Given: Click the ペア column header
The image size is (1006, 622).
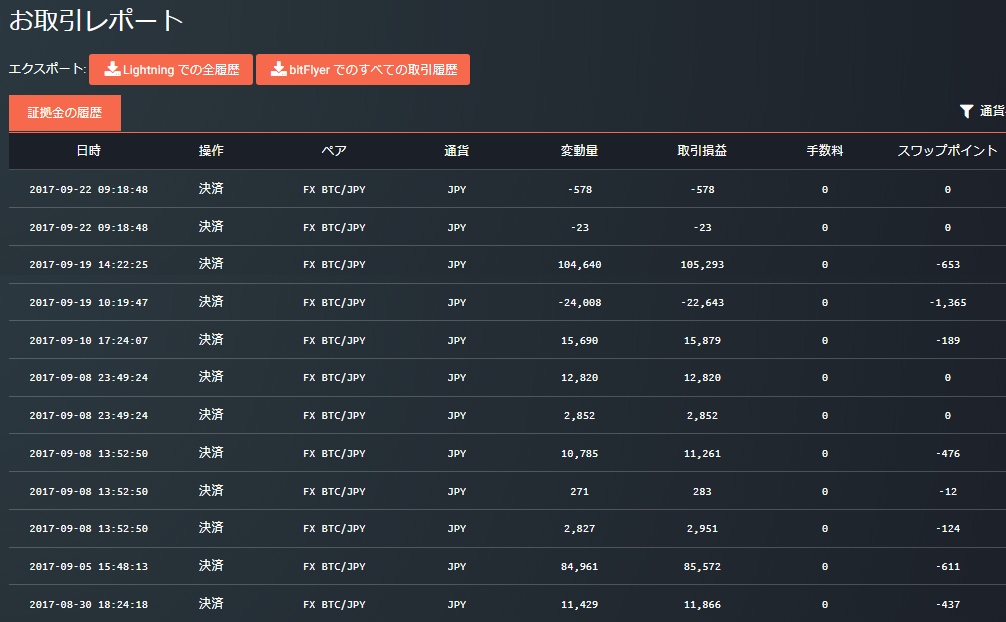Looking at the screenshot, I should click(334, 151).
